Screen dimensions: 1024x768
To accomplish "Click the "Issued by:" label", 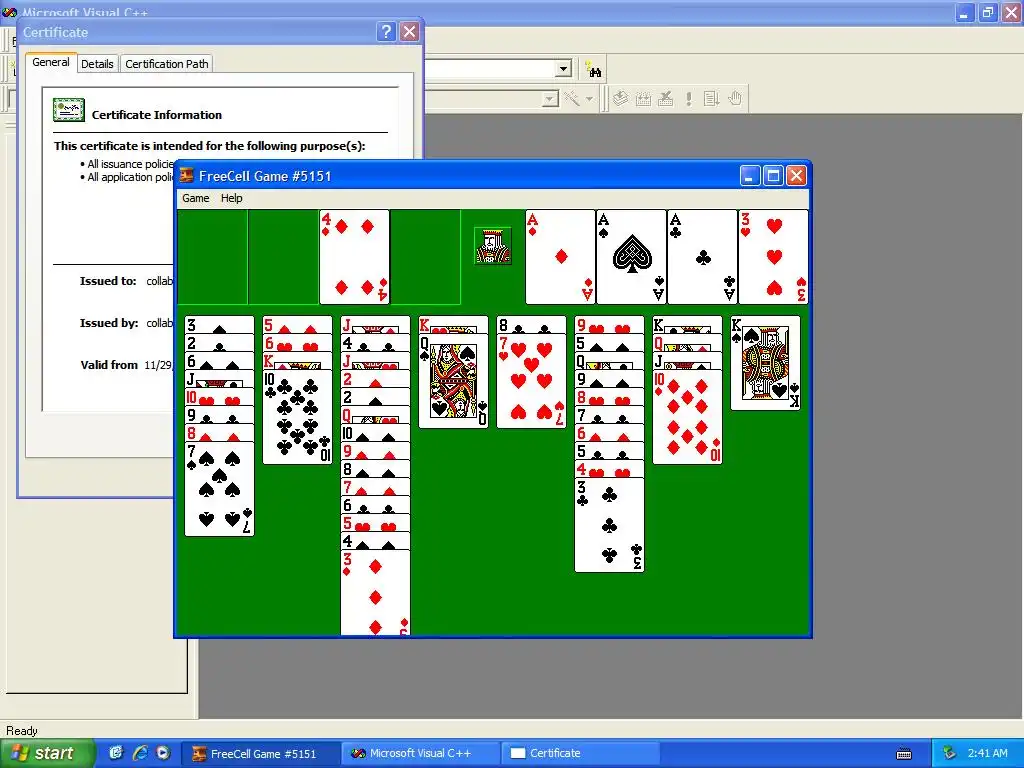I will [108, 323].
